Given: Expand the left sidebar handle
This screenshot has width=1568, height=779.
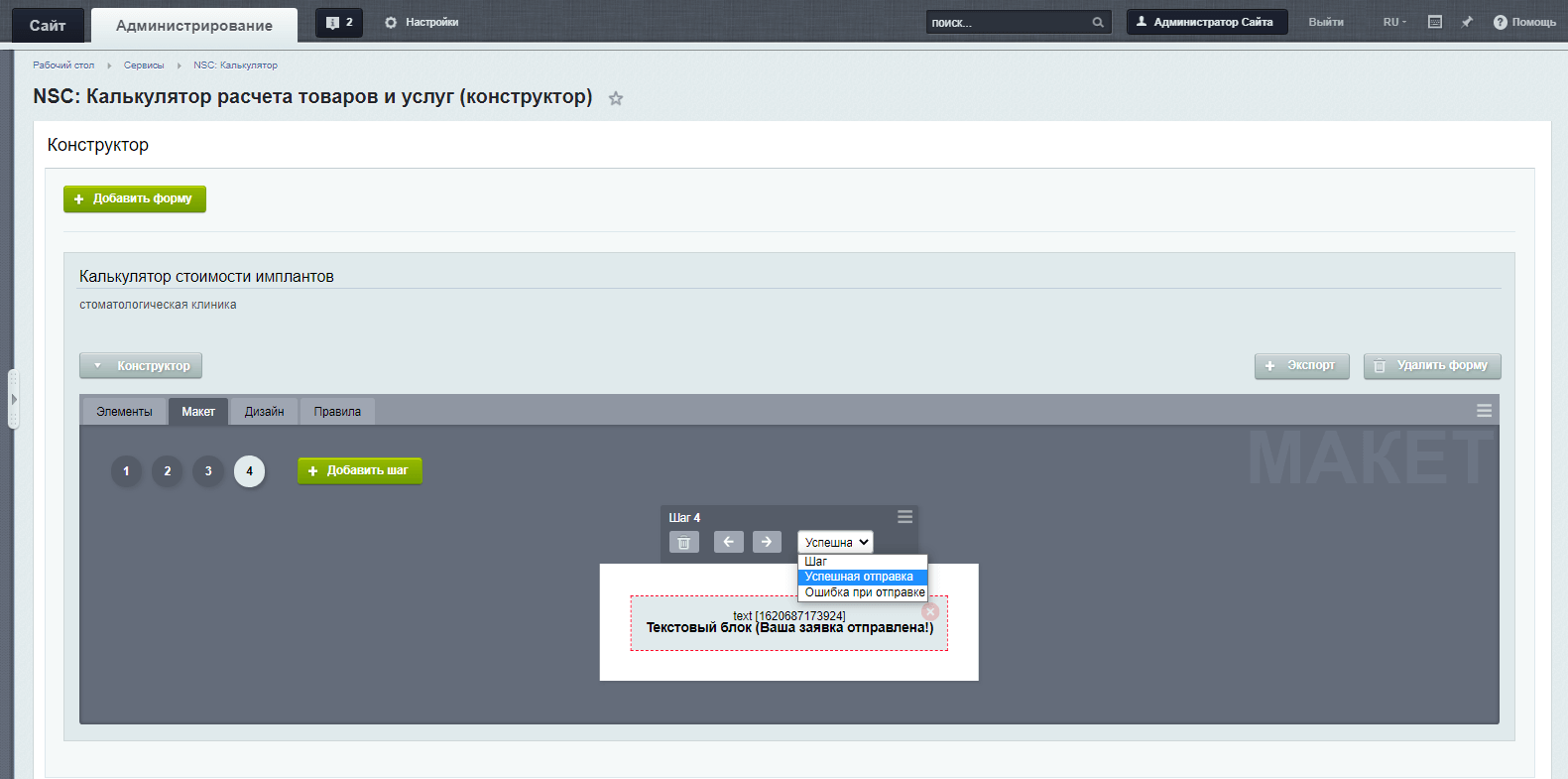Looking at the screenshot, I should [13, 399].
